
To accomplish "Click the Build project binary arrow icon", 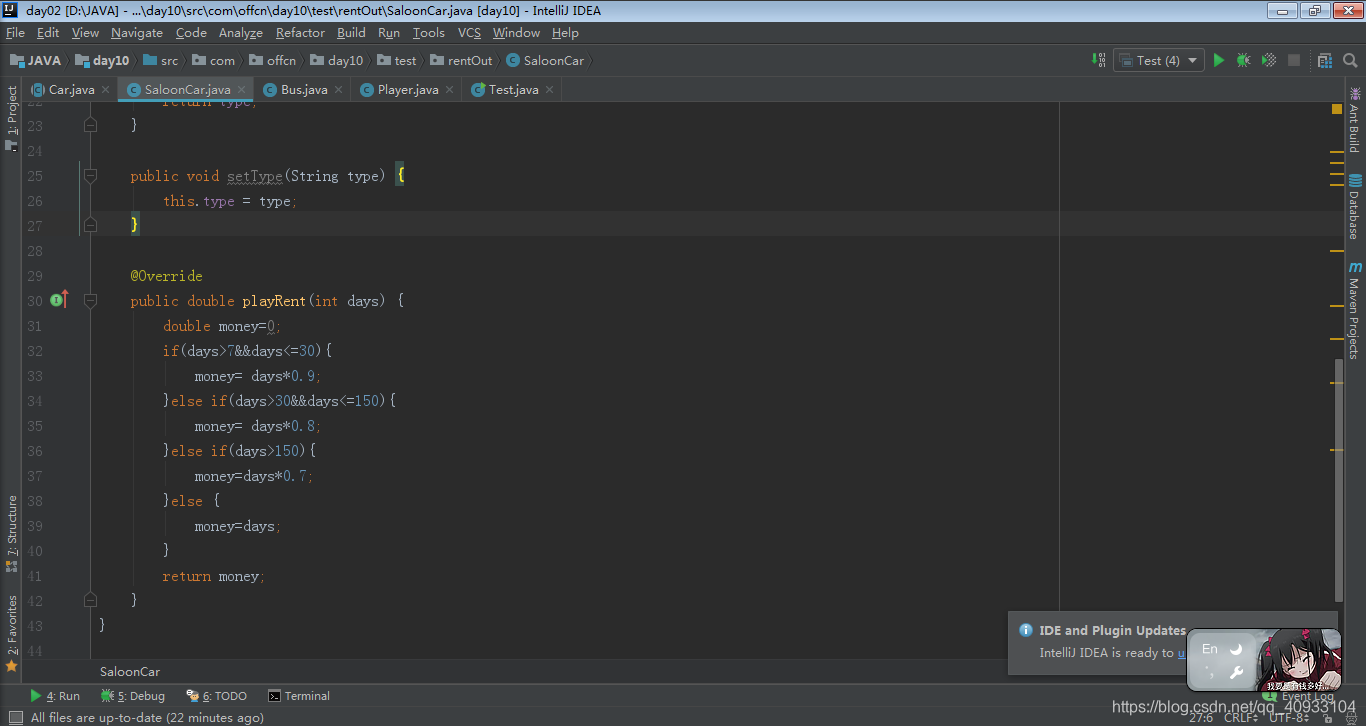I will [x=1098, y=60].
